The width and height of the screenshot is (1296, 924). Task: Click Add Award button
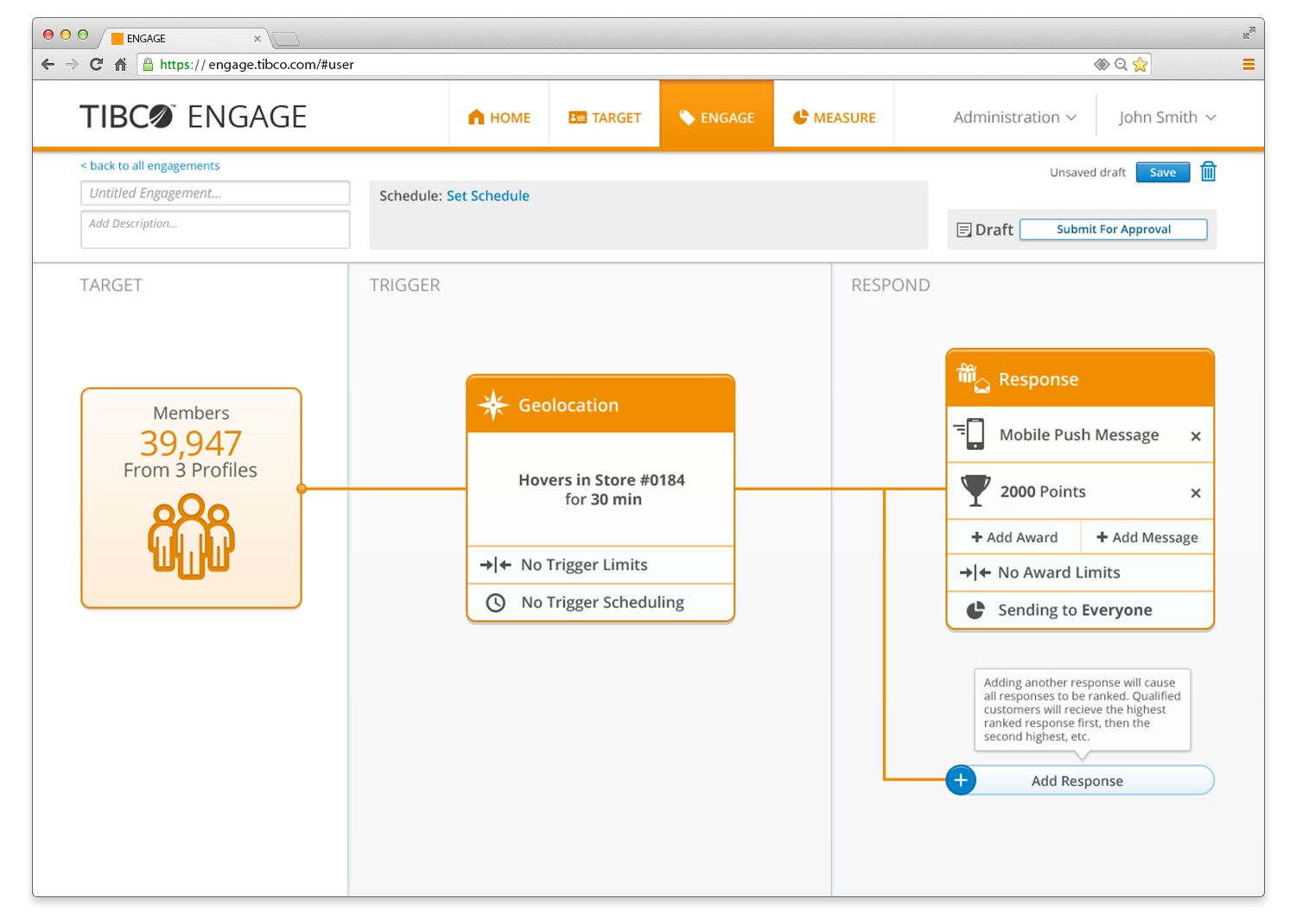point(1014,537)
